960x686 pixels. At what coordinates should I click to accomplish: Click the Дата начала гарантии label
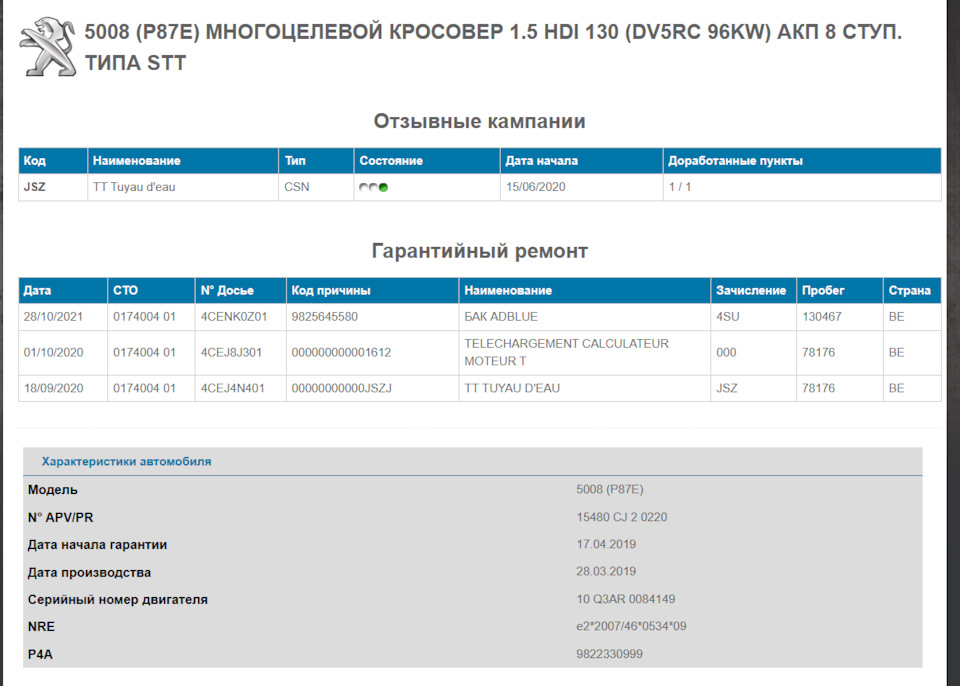click(x=97, y=545)
